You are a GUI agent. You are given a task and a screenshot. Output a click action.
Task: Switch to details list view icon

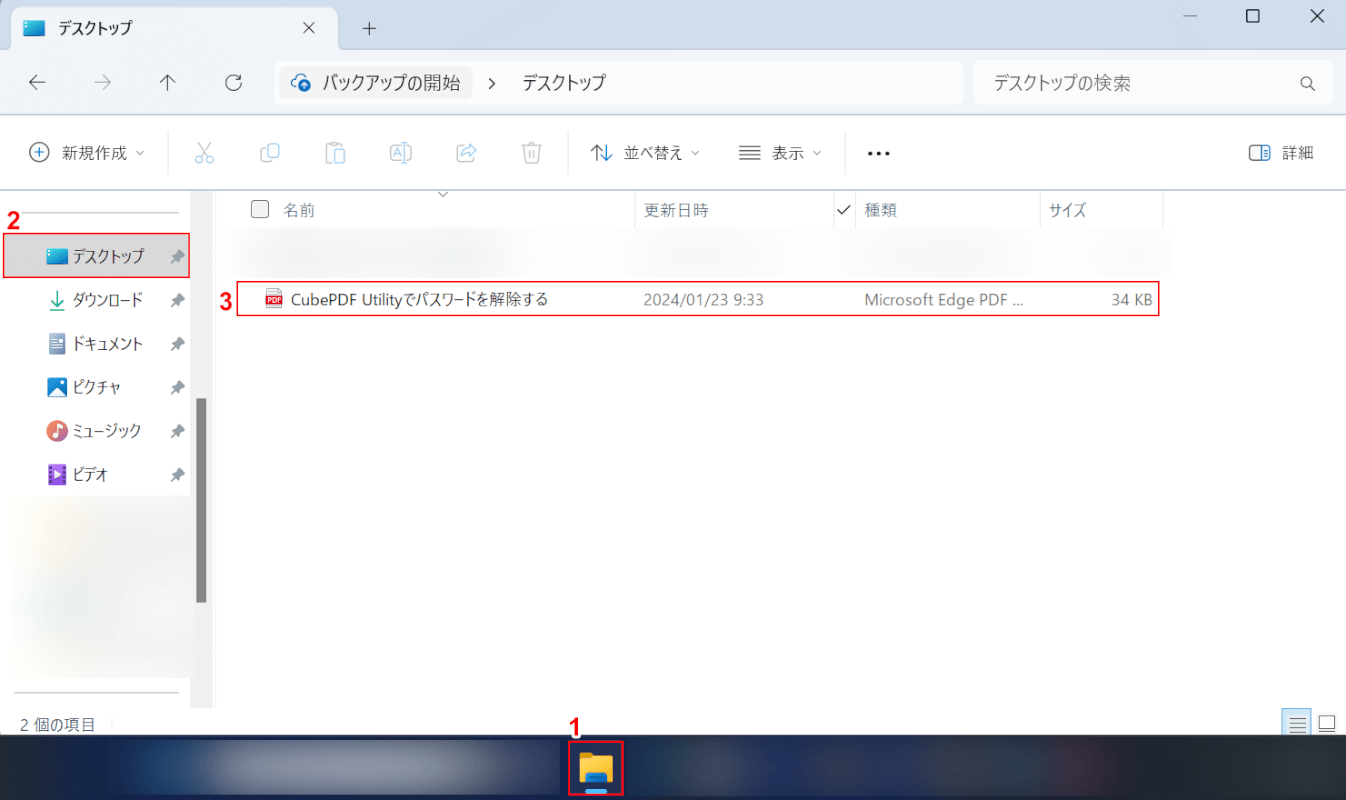click(x=1298, y=724)
